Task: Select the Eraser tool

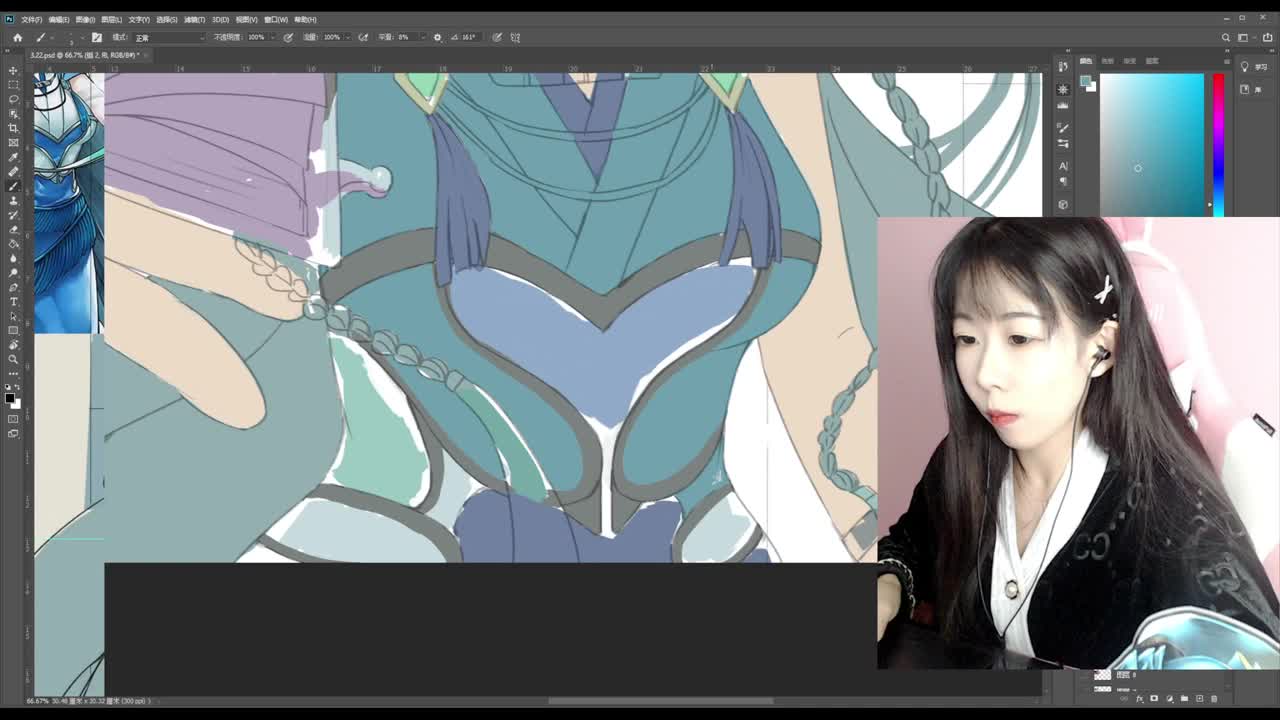Action: tap(14, 229)
